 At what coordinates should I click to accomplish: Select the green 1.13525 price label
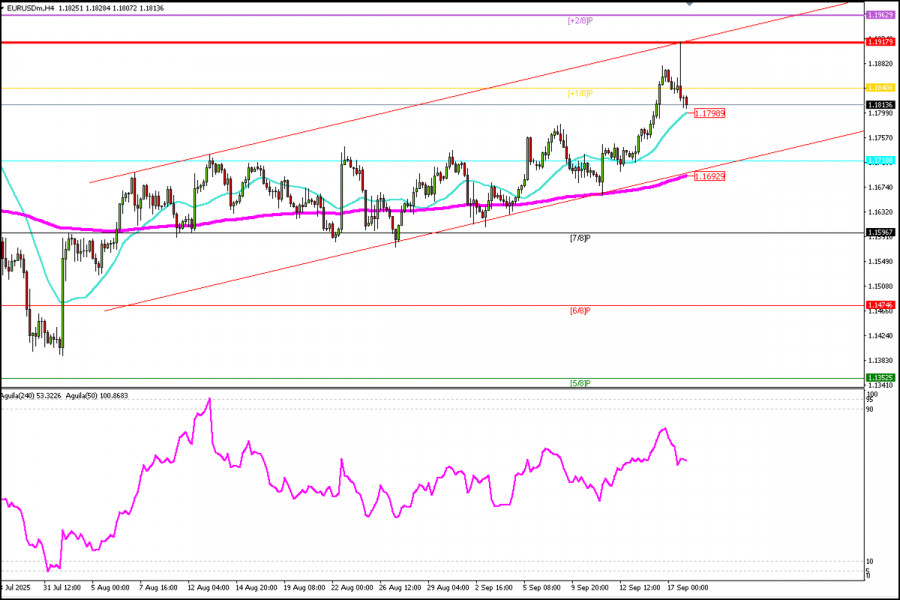(x=880, y=378)
